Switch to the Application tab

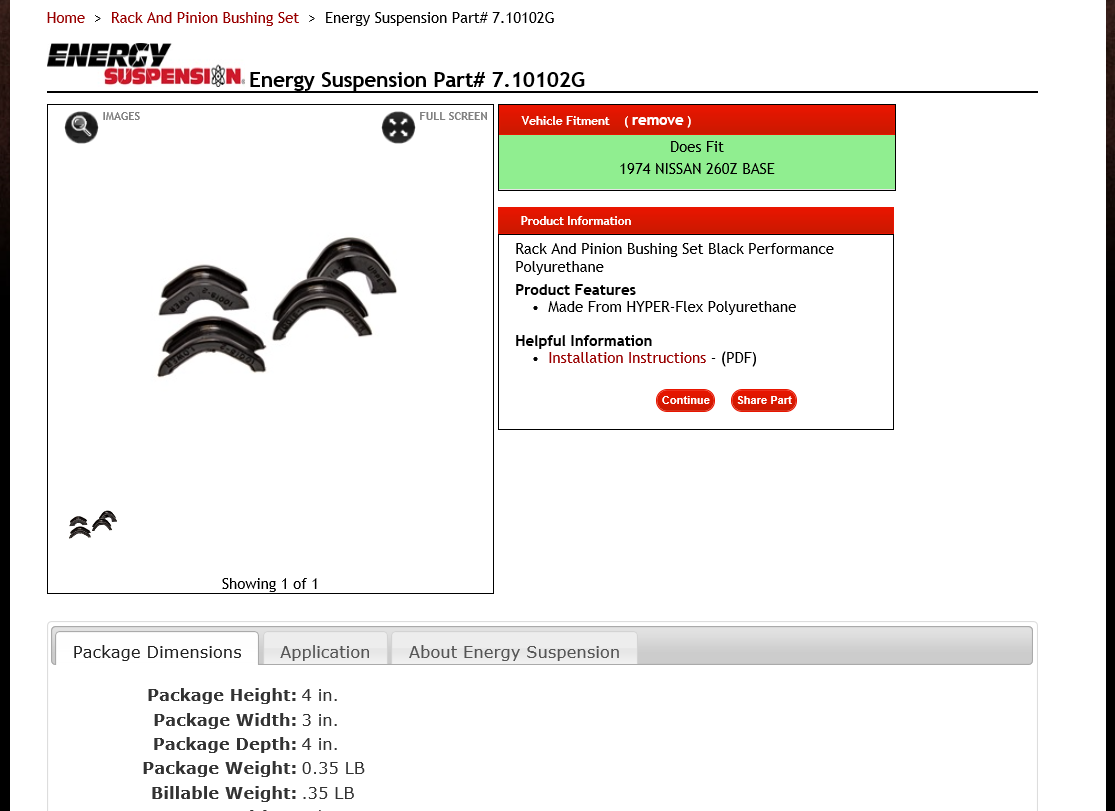(x=325, y=649)
